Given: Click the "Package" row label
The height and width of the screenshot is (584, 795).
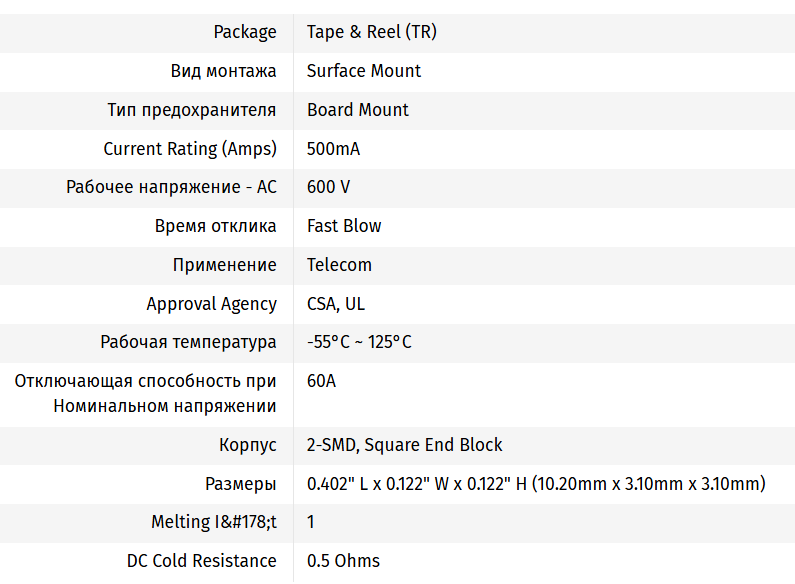Looking at the screenshot, I should (x=245, y=32).
